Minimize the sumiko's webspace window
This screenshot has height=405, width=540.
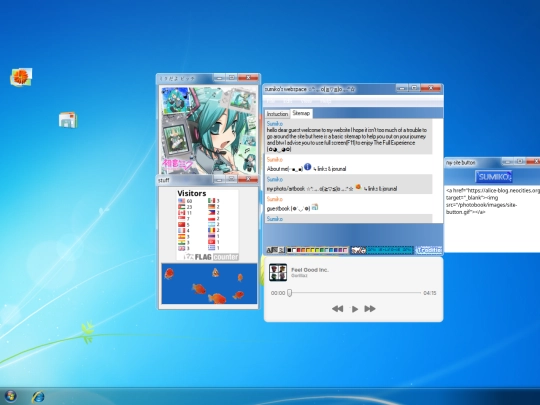pos(402,88)
